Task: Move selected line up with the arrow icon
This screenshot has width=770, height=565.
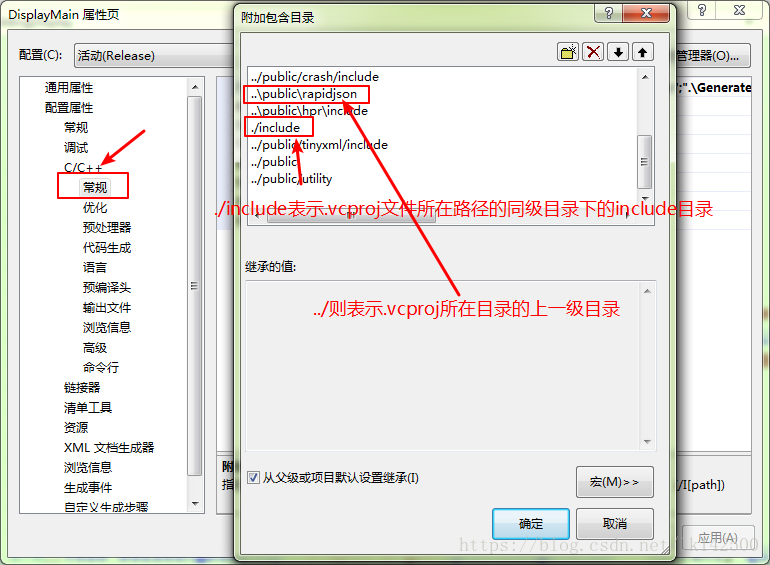Action: tap(642, 52)
